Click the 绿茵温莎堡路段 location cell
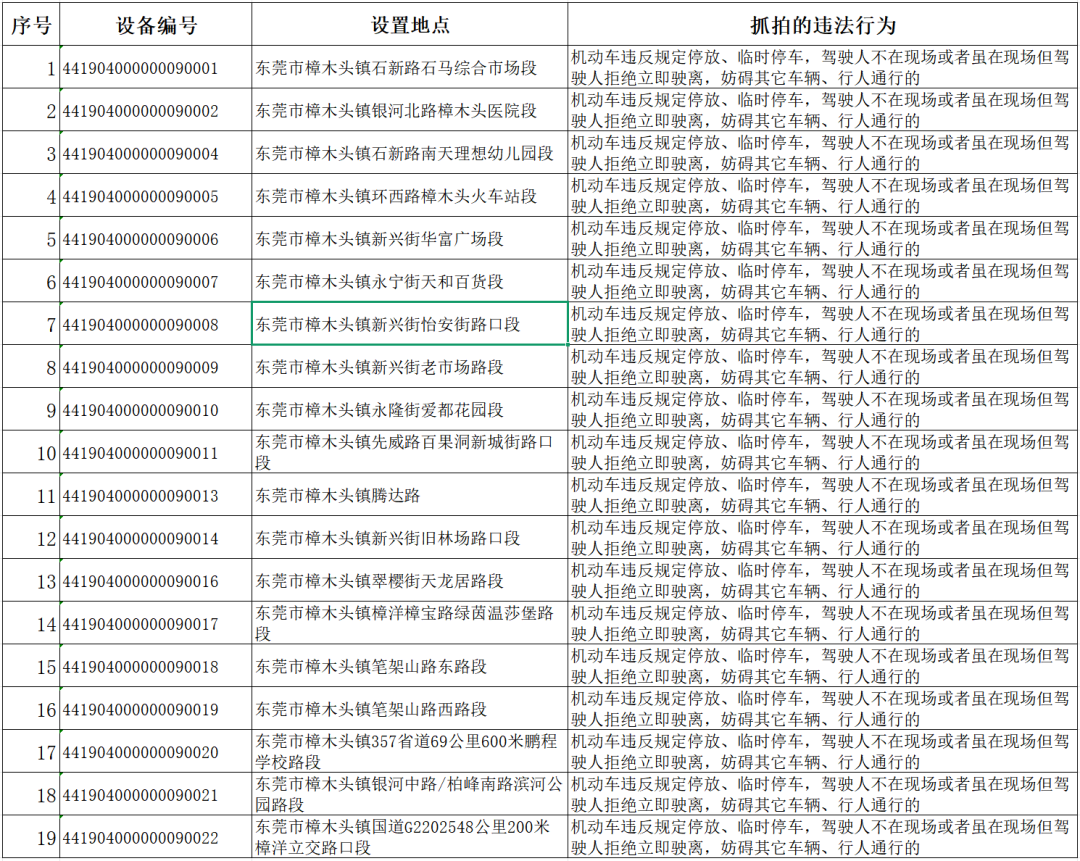 409,624
